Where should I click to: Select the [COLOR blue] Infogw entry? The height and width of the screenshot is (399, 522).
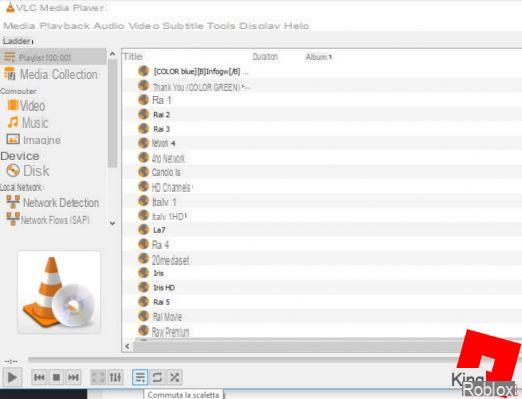(200, 72)
